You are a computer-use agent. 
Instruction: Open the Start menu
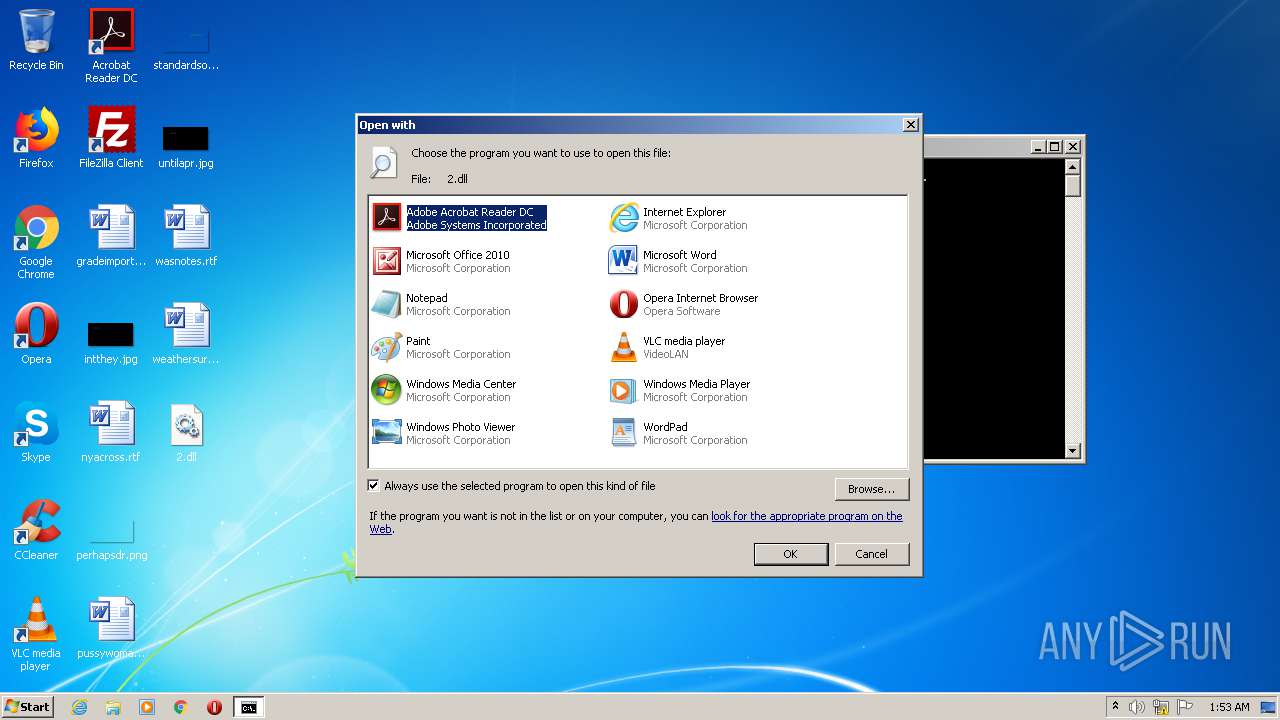click(x=28, y=707)
